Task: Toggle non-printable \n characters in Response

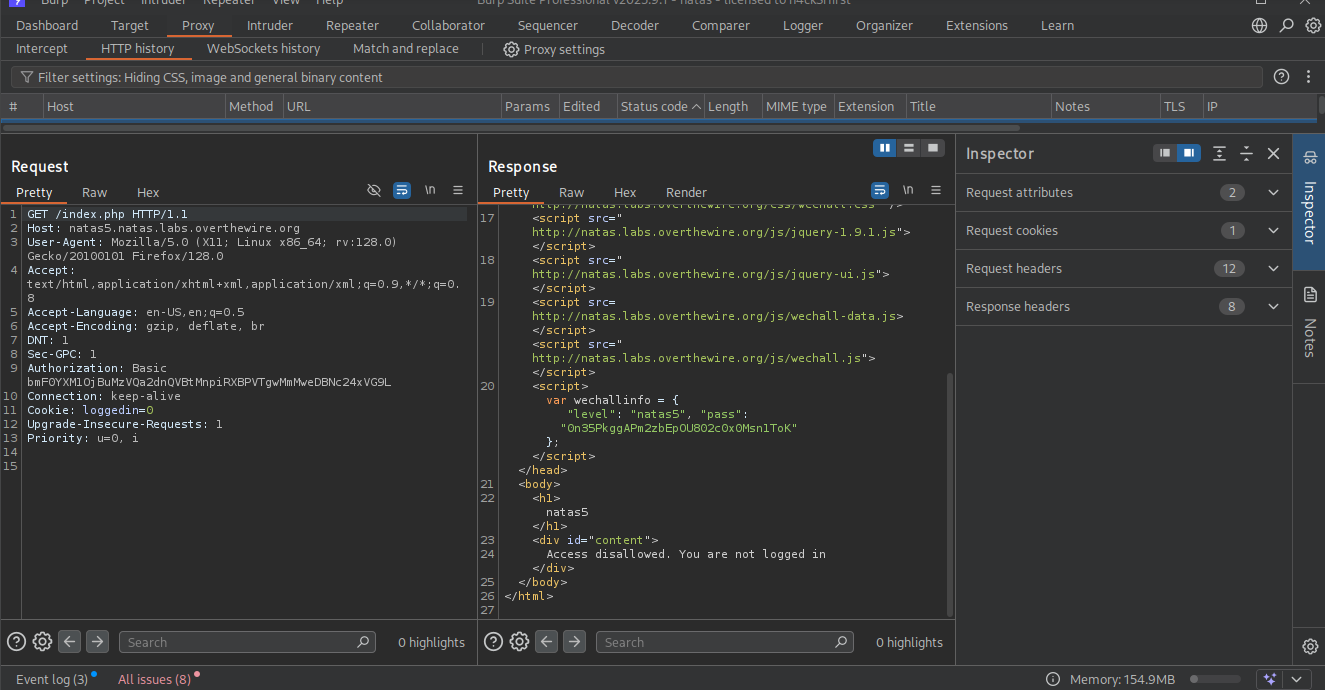Action: (908, 190)
